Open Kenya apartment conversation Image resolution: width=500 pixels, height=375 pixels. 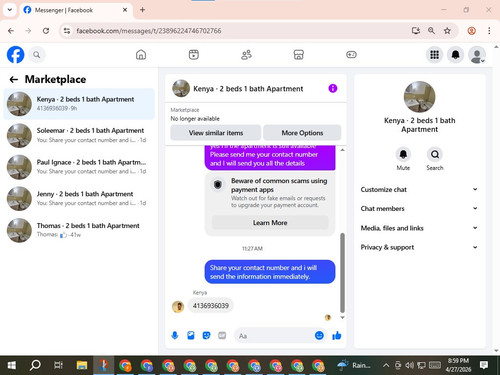(x=79, y=104)
